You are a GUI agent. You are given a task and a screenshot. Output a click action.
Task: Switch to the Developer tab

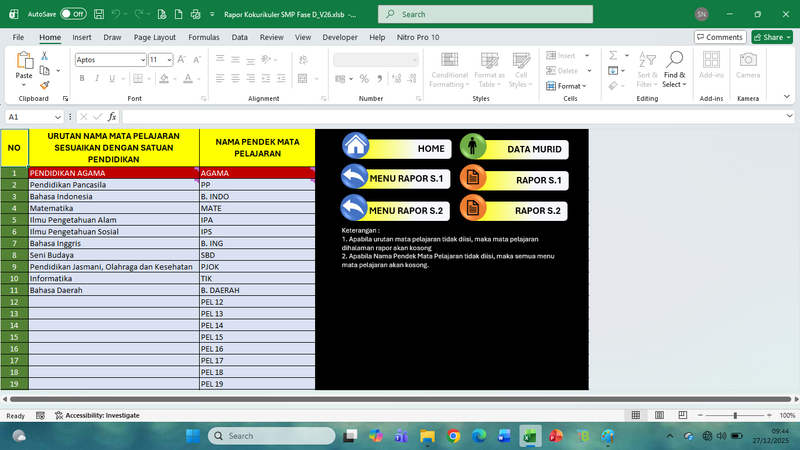pos(339,37)
